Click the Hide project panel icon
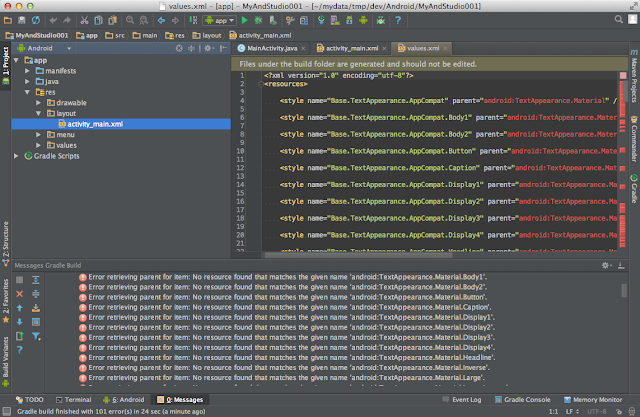Image resolution: width=640 pixels, height=417 pixels. click(x=223, y=48)
